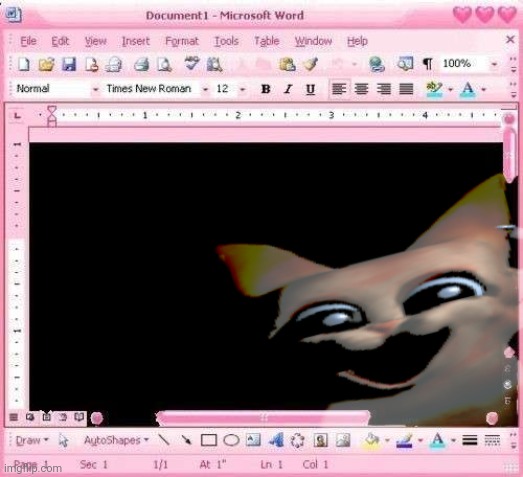Screen dimensions: 523x477
Task: Center the text alignment
Action: 361,89
